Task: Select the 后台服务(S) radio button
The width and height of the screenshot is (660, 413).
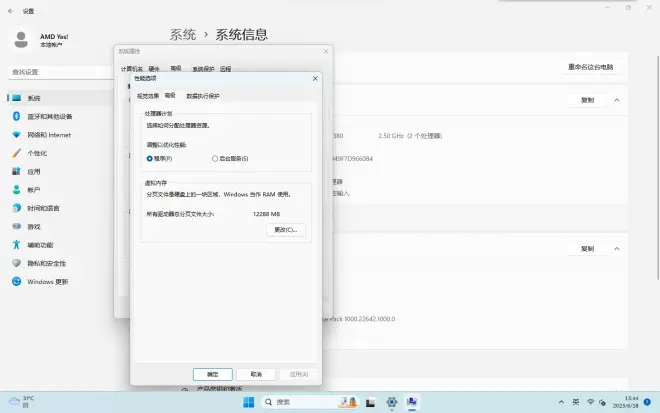Action: [x=215, y=159]
